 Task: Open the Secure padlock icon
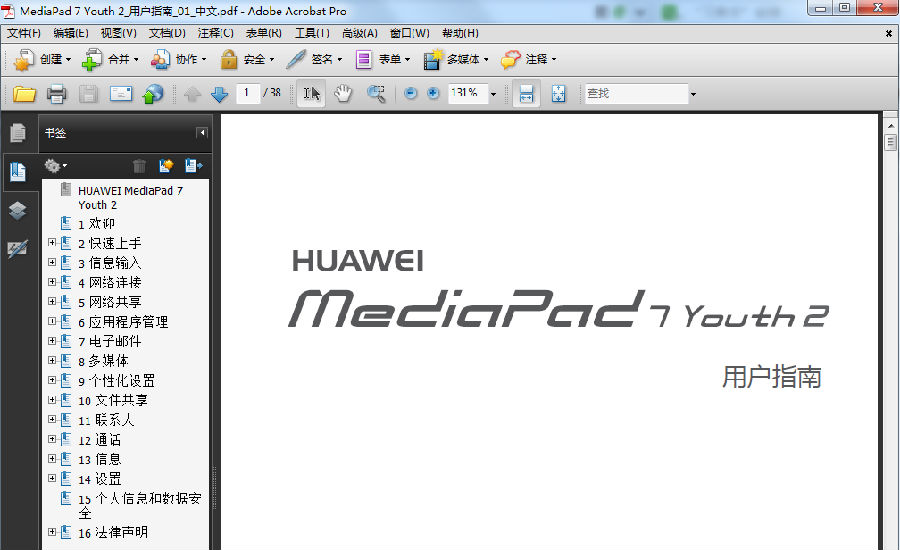(228, 59)
